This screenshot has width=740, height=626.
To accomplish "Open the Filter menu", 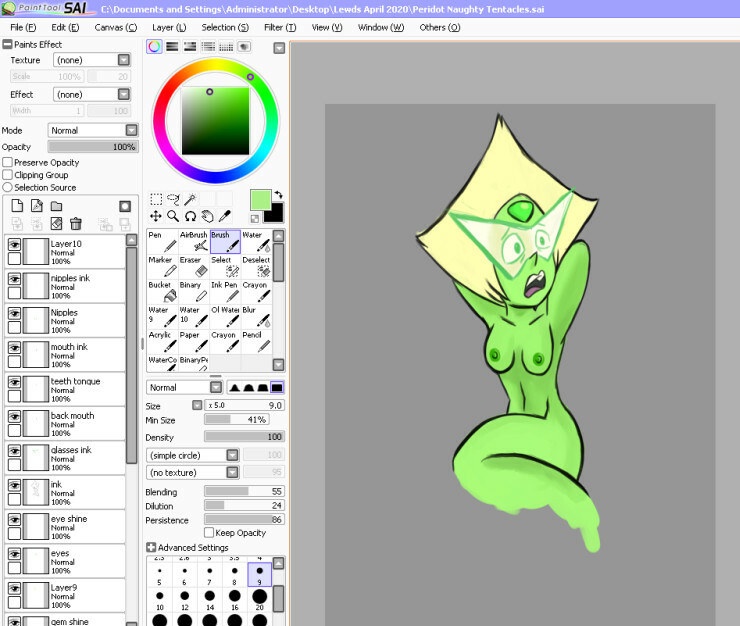I will 280,27.
